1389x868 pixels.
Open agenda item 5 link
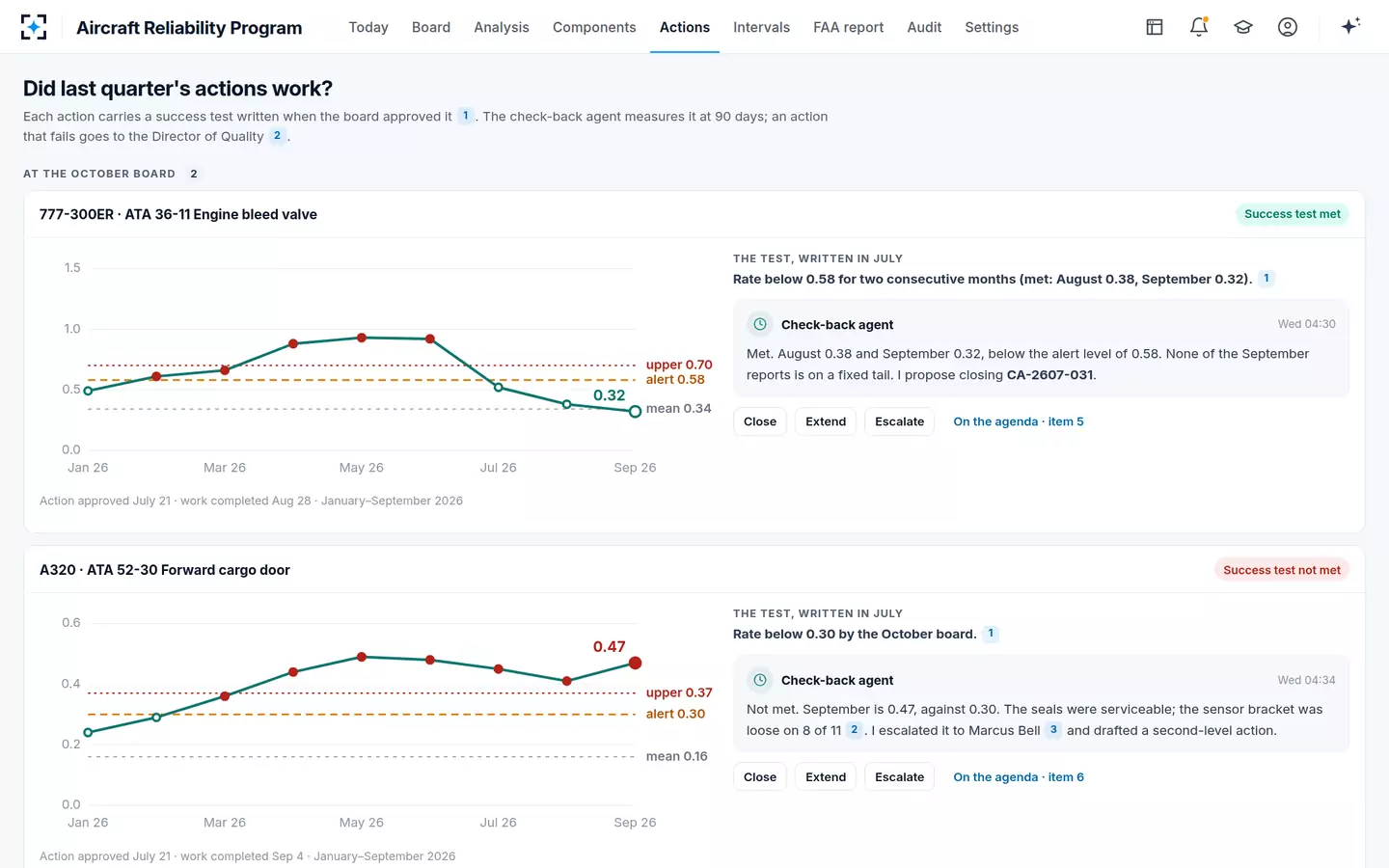(x=1019, y=421)
